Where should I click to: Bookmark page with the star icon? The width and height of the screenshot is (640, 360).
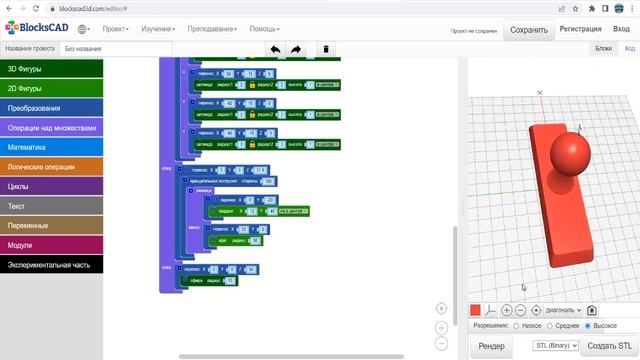pos(576,9)
